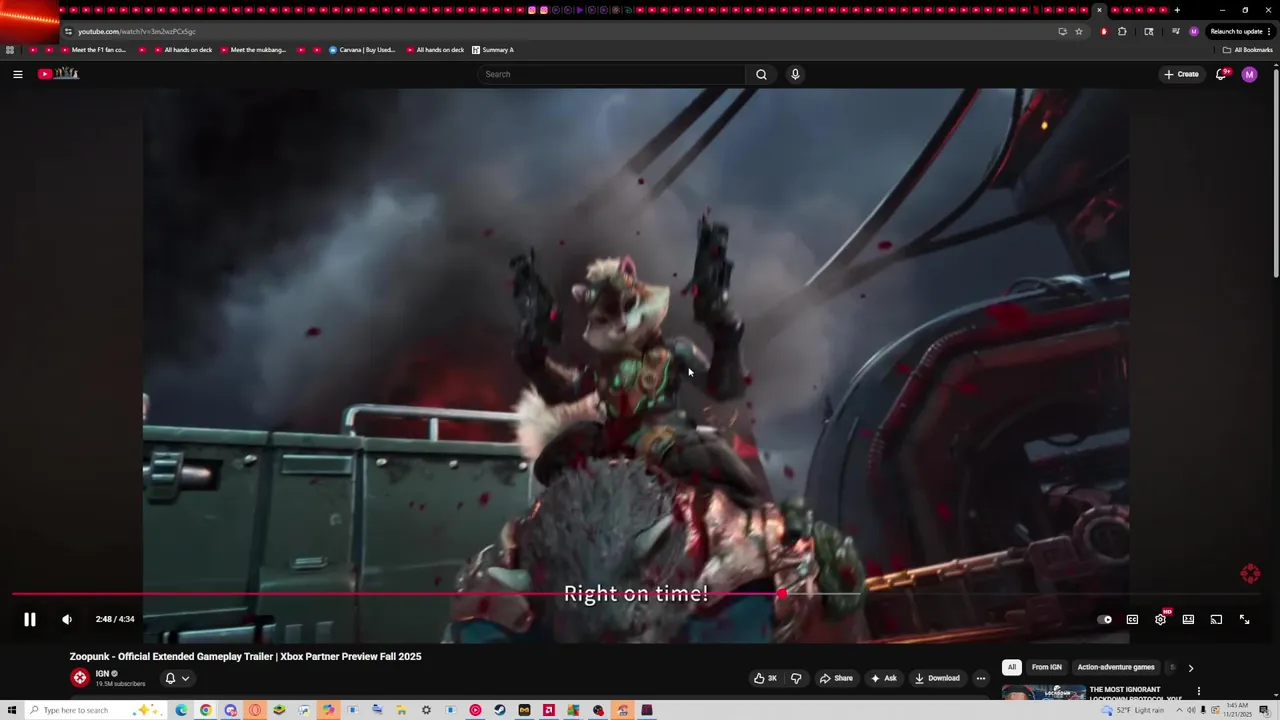This screenshot has height=720, width=1280.
Task: Select the All filter chip
Action: [1012, 667]
